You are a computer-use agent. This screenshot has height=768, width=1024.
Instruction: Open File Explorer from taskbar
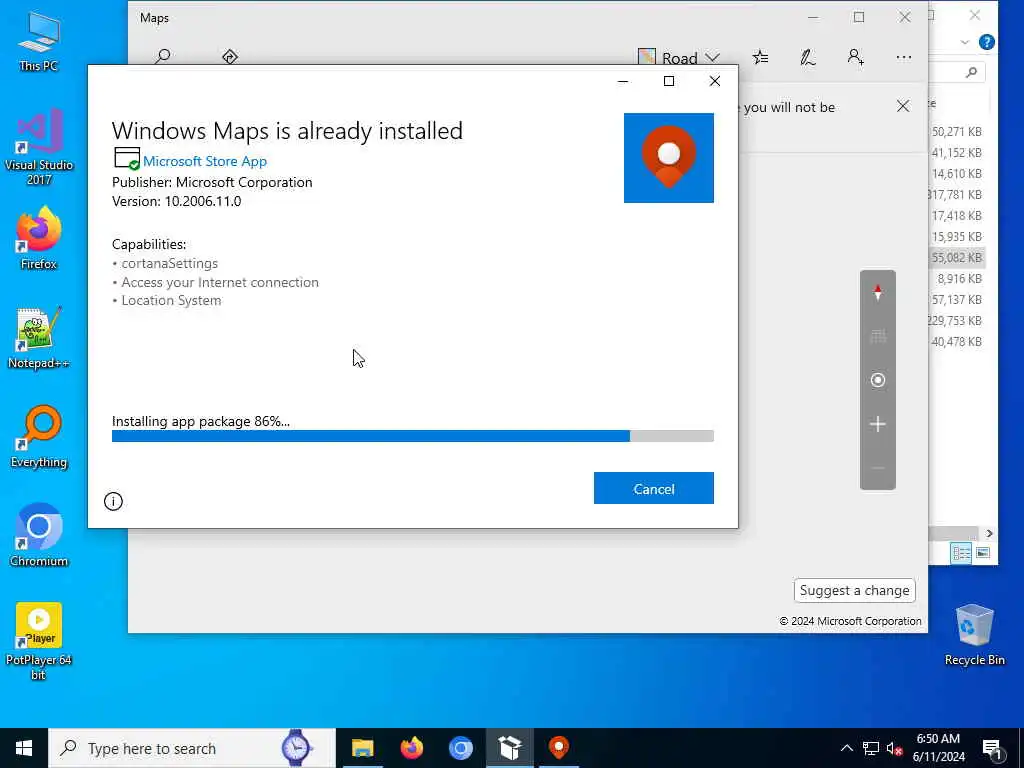click(x=362, y=748)
